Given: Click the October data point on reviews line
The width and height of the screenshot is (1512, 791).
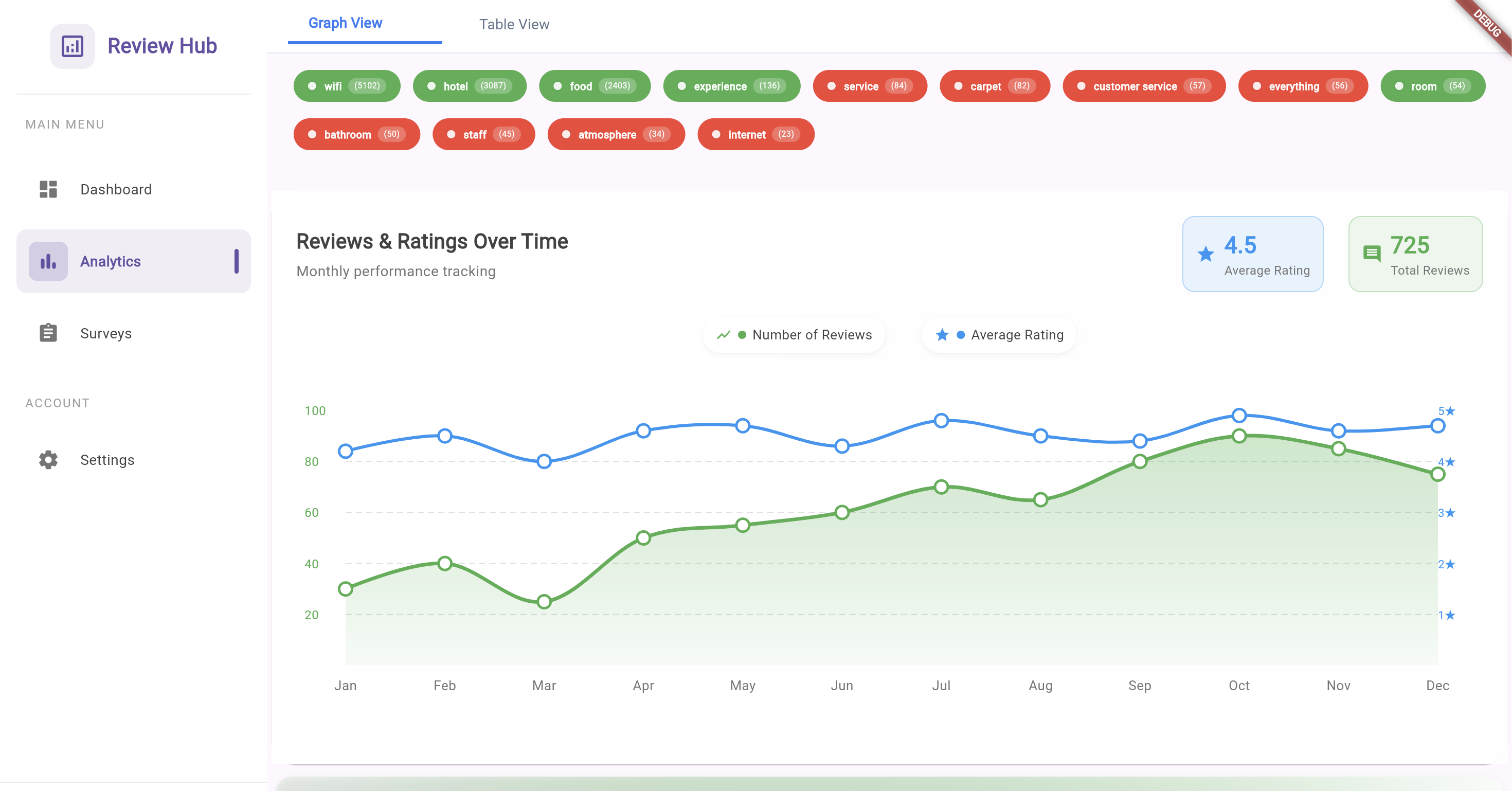Looking at the screenshot, I should [1239, 436].
